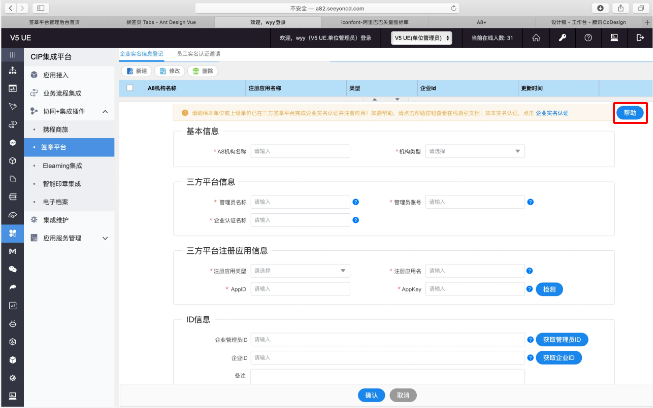
Task: Click the home icon in top bar
Action: coord(537,37)
